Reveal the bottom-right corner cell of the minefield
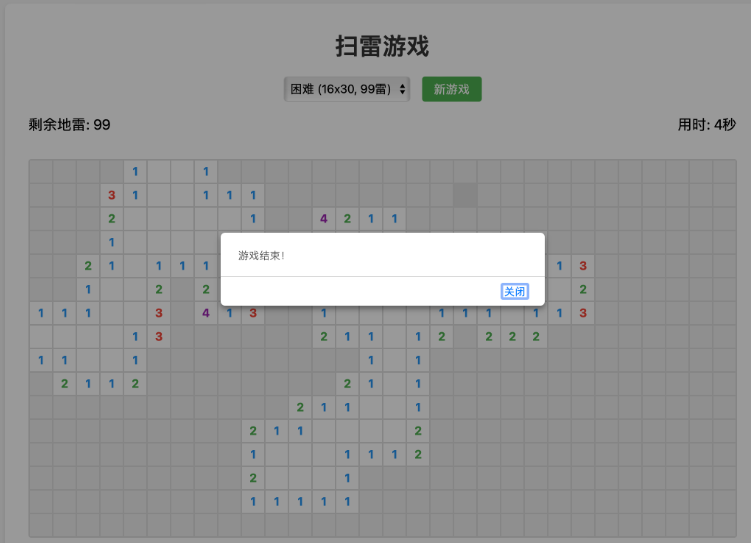The image size is (751, 543). click(724, 525)
